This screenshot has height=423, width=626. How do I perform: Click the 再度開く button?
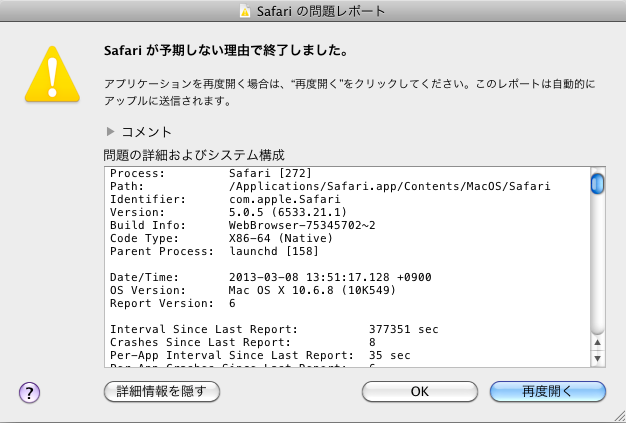(547, 391)
